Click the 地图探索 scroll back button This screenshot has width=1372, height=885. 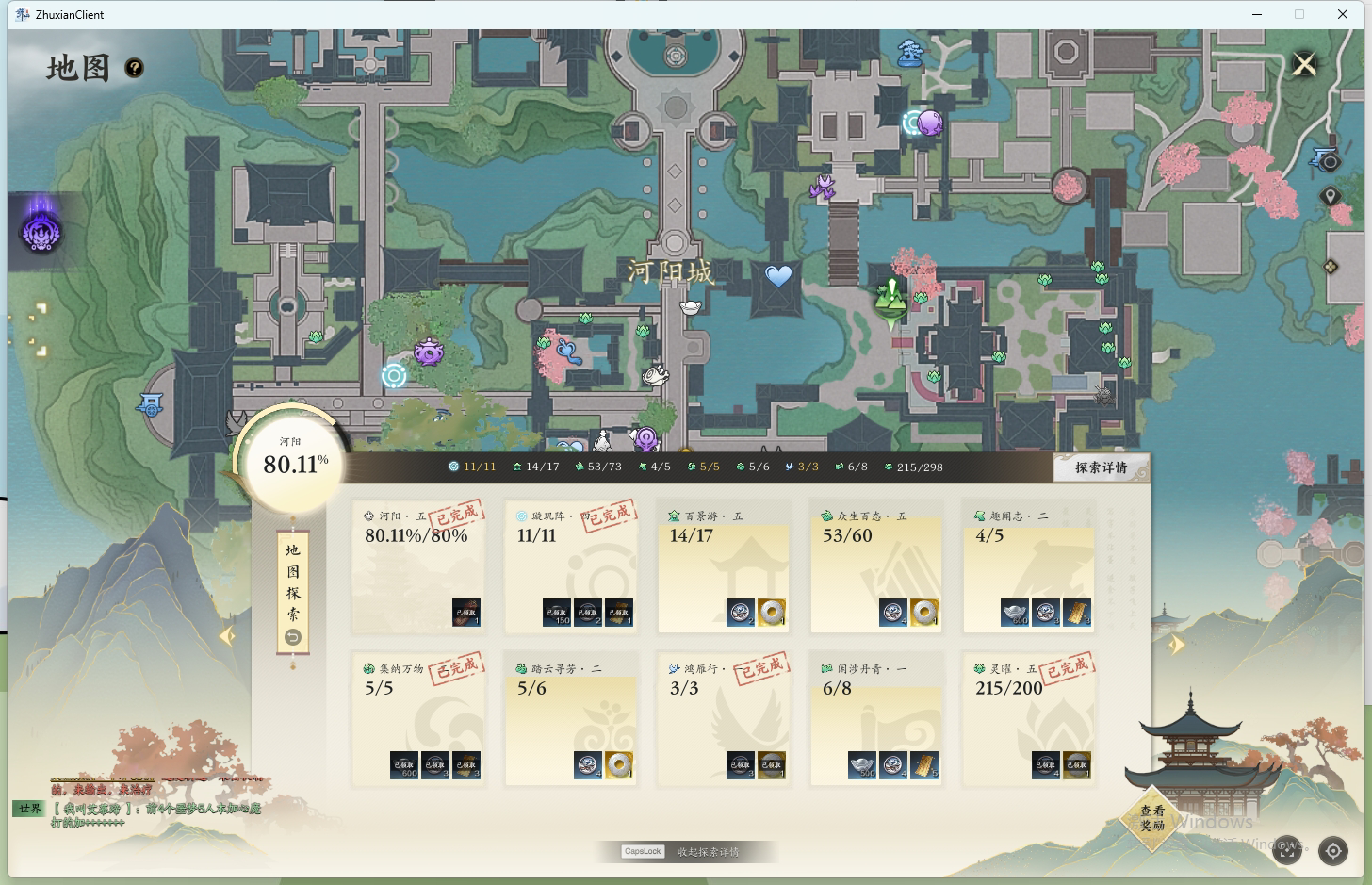pyautogui.click(x=293, y=638)
